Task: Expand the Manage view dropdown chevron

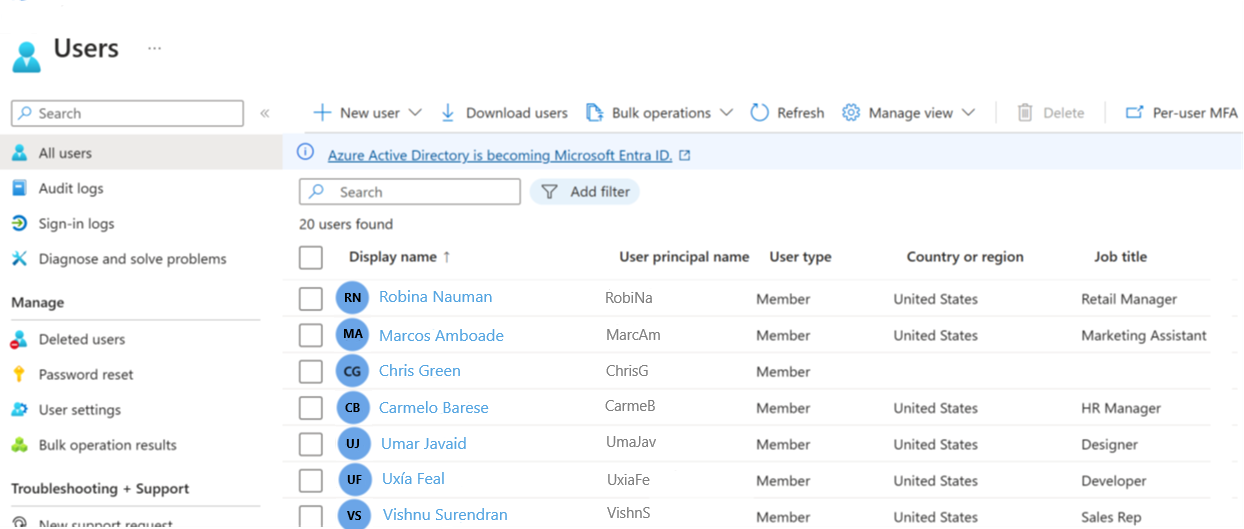Action: tap(968, 113)
